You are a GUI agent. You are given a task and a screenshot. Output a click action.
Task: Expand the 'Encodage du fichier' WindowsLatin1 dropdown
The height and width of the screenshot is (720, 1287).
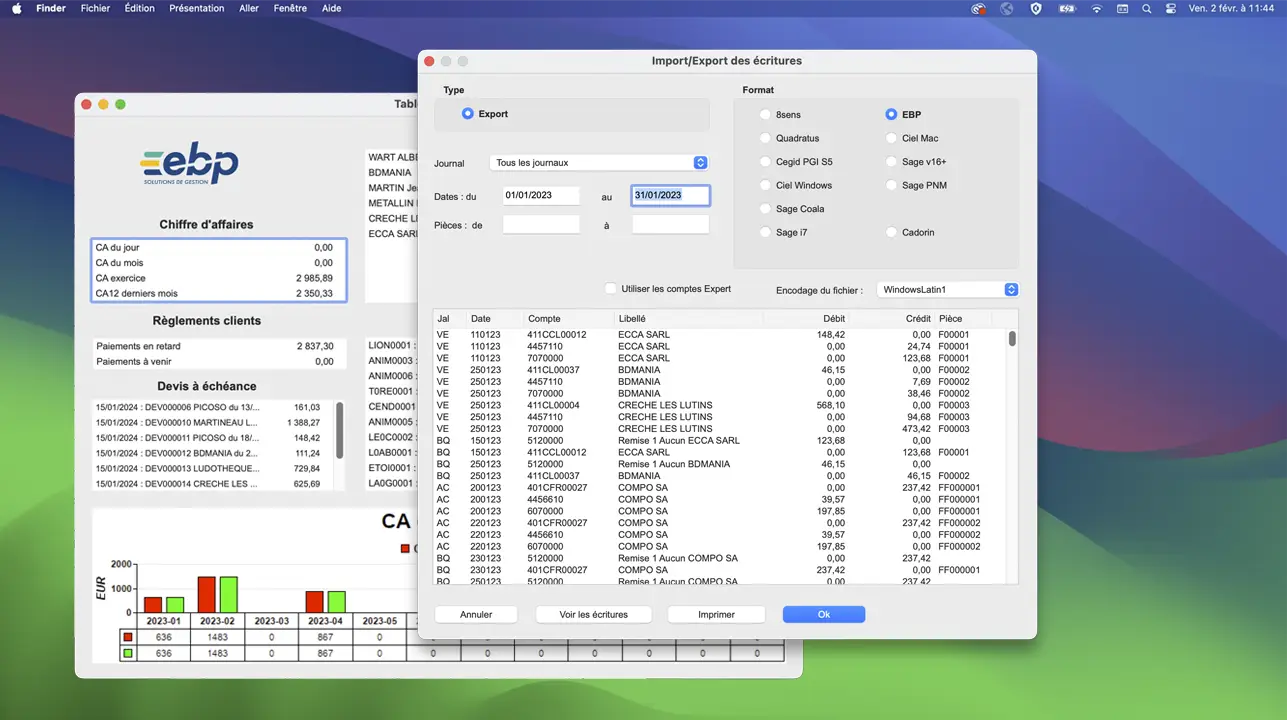pos(946,290)
